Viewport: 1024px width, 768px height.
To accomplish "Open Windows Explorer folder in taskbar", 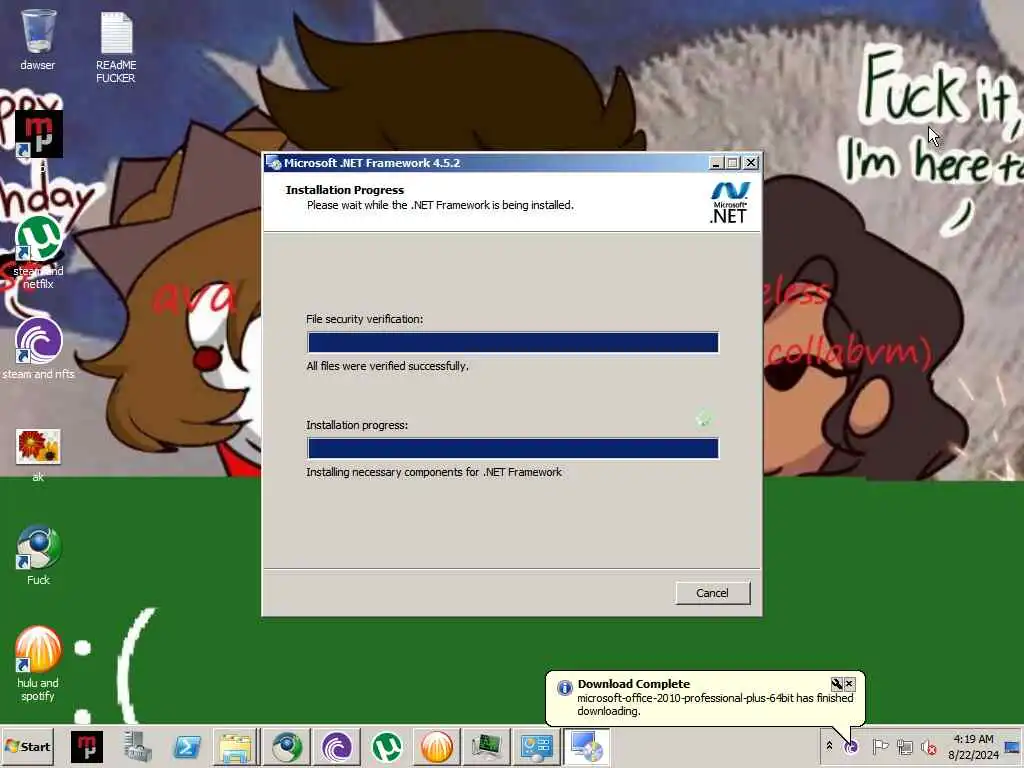I will (236, 746).
